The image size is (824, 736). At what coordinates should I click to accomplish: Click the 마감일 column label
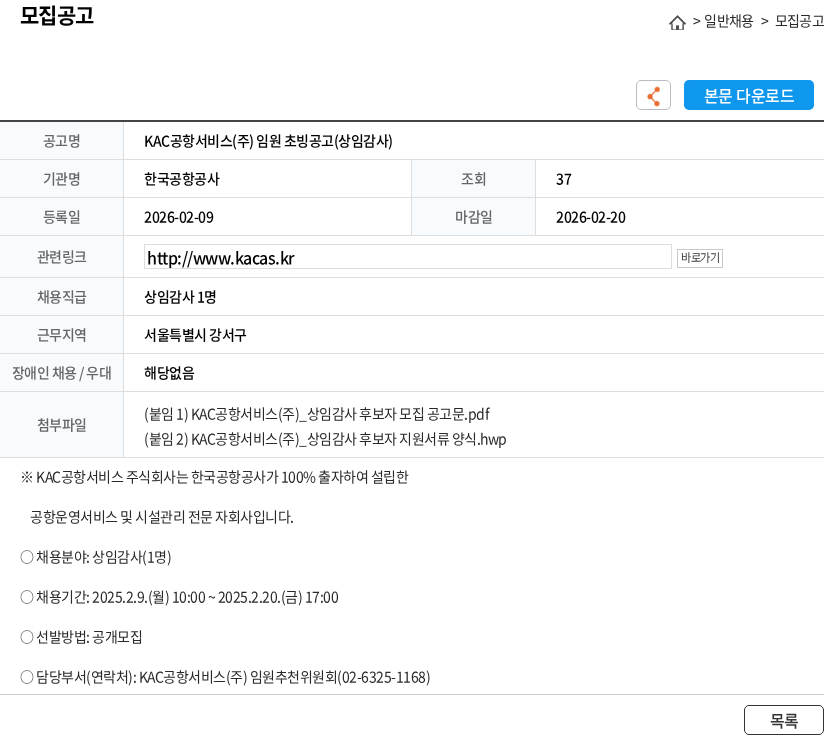pos(473,217)
